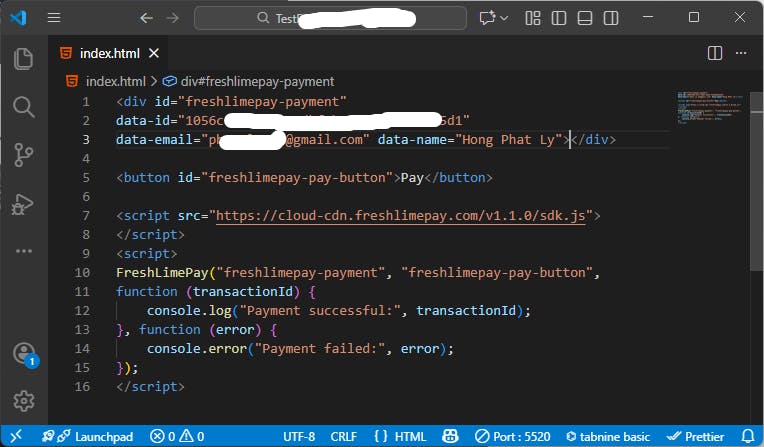Open notifications bell

[x=748, y=436]
